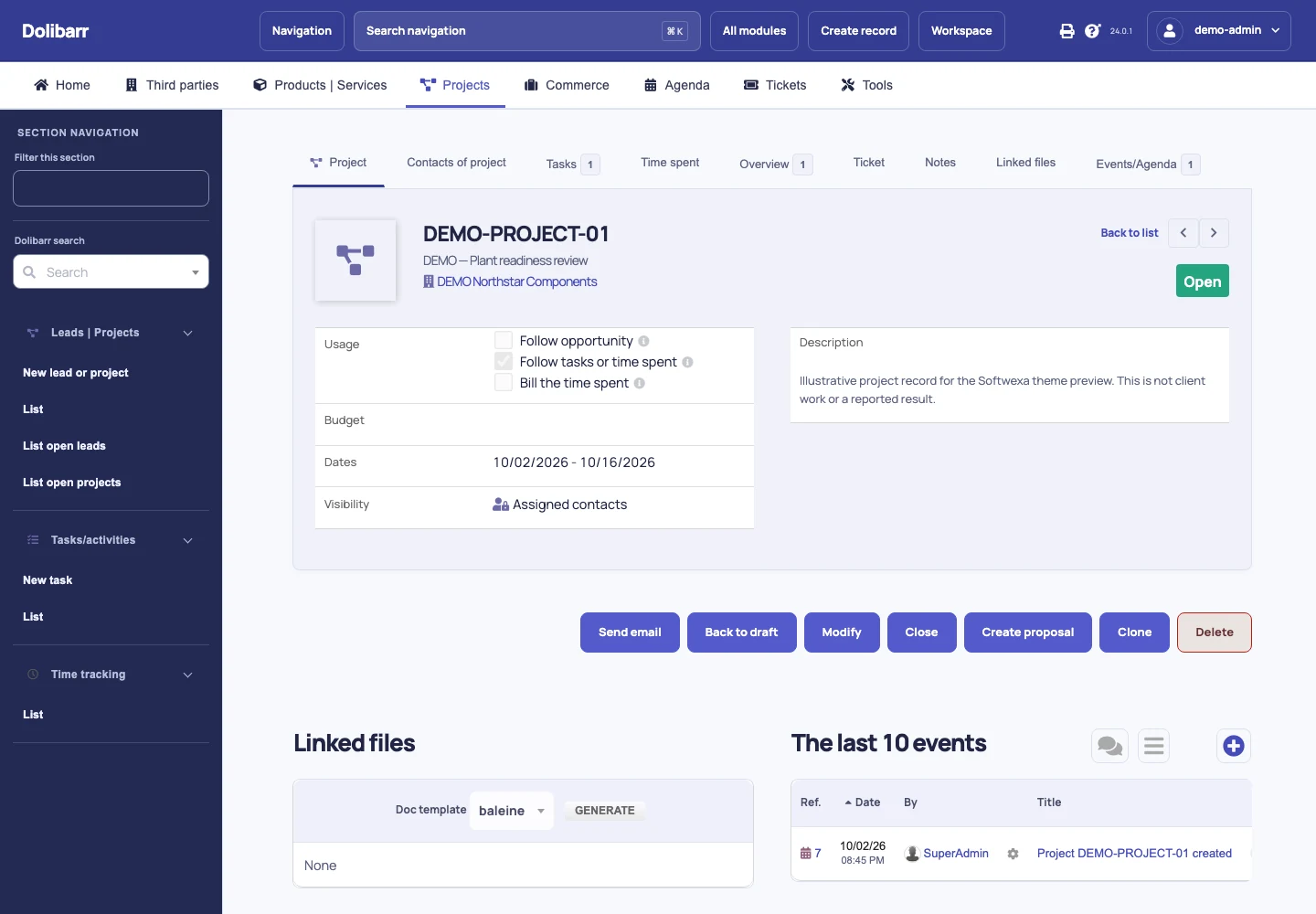1316x914 pixels.
Task: Click the Send email button
Action: click(630, 632)
